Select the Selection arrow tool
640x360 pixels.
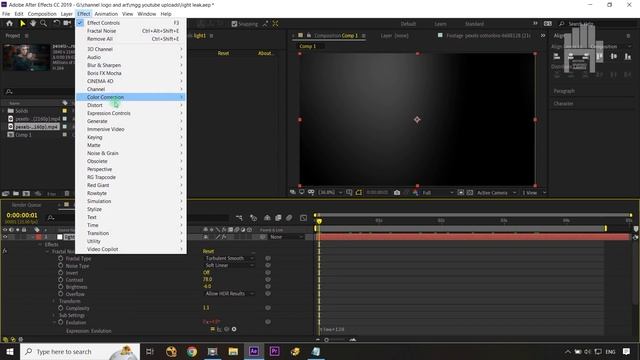tap(22, 23)
